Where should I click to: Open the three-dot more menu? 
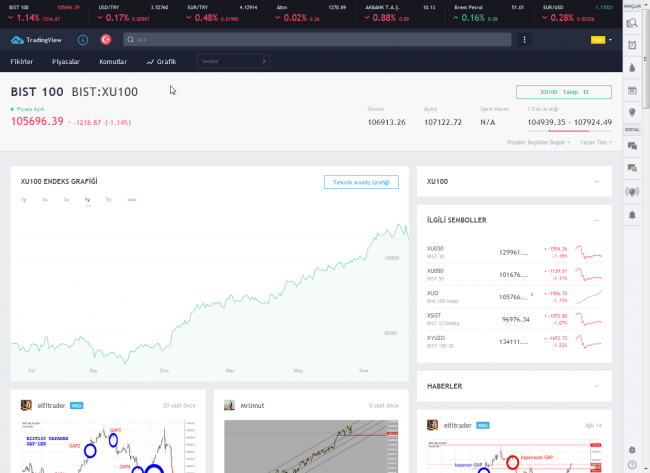coord(524,39)
